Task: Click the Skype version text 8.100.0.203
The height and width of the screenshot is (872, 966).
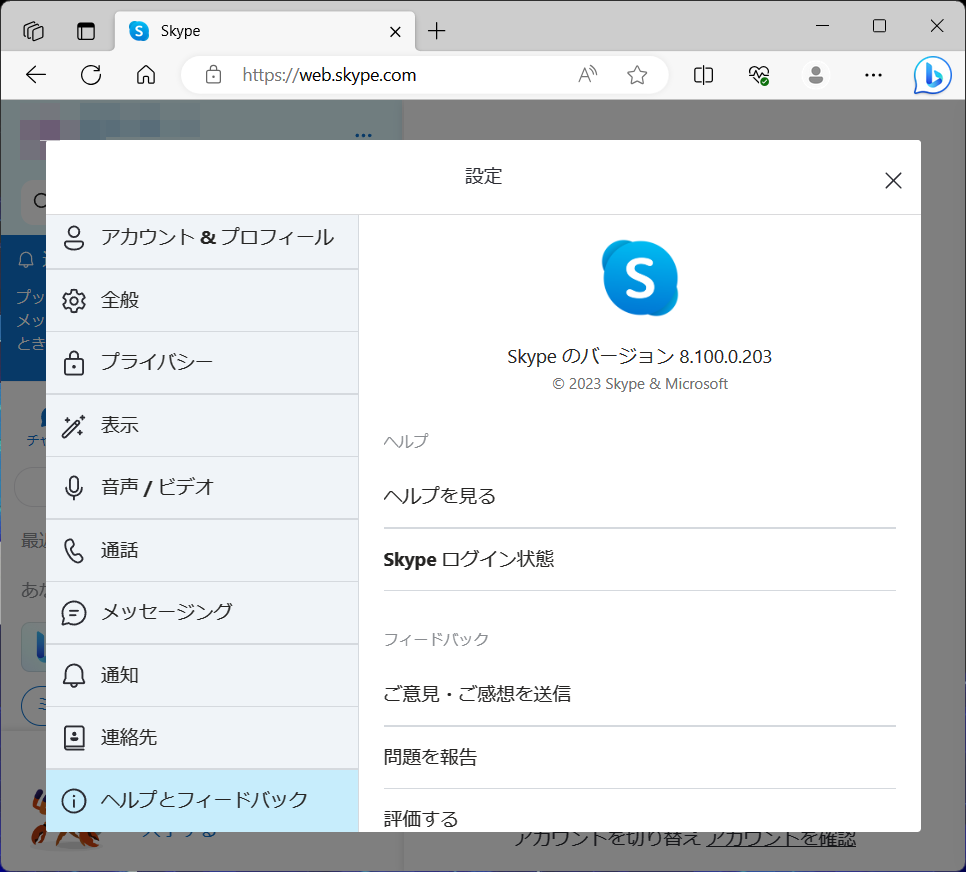Action: [639, 357]
